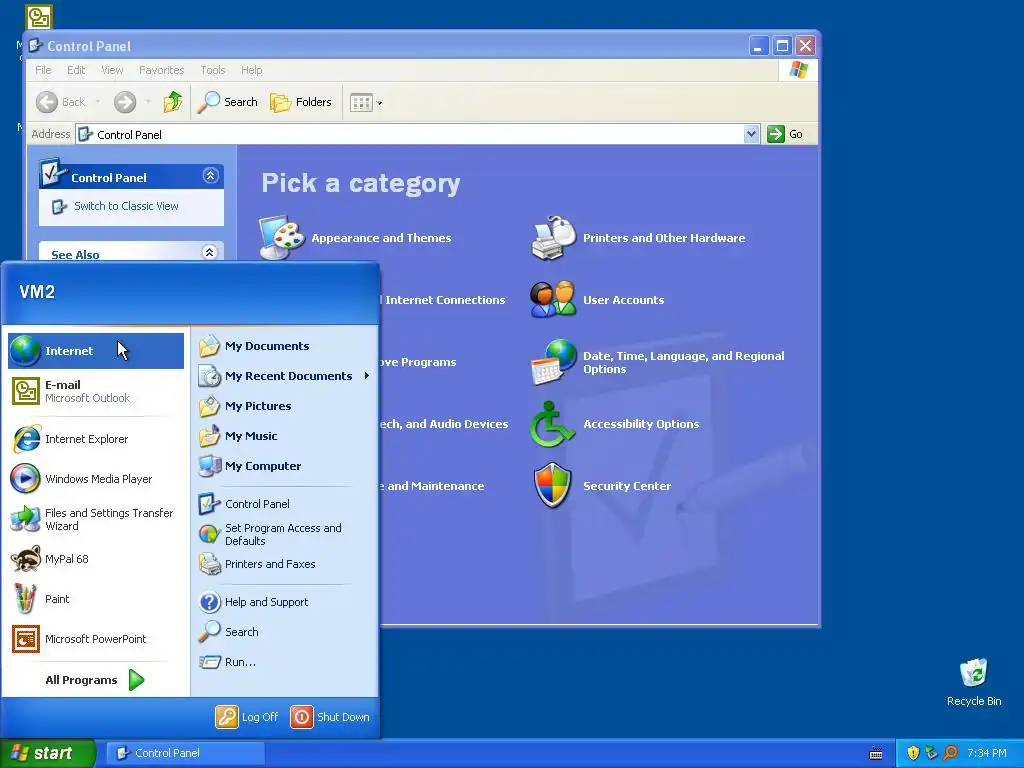
Task: Open the Help menu
Action: tap(251, 70)
